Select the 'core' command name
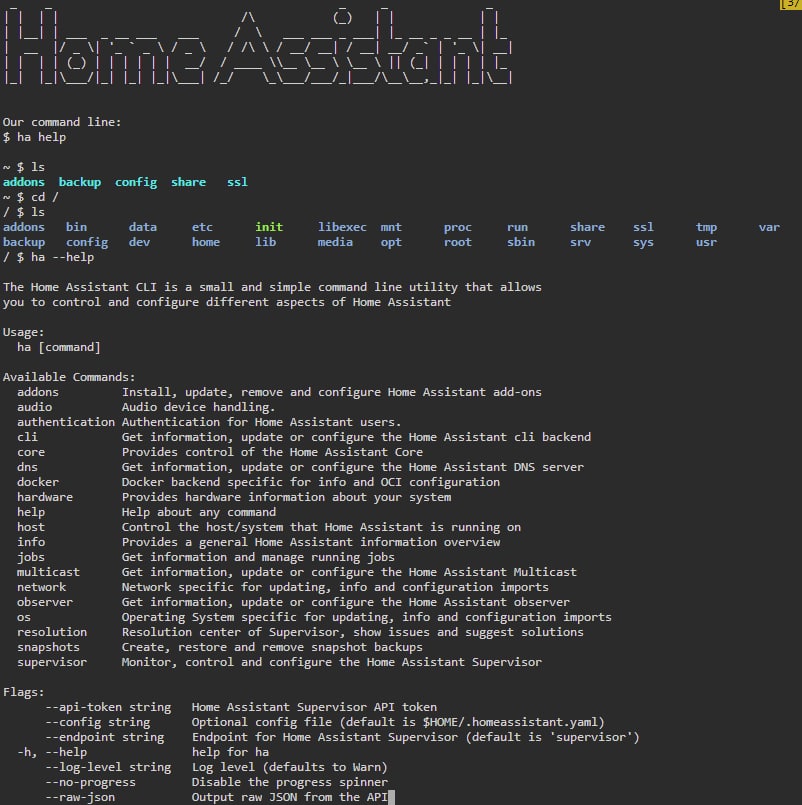 [31, 452]
